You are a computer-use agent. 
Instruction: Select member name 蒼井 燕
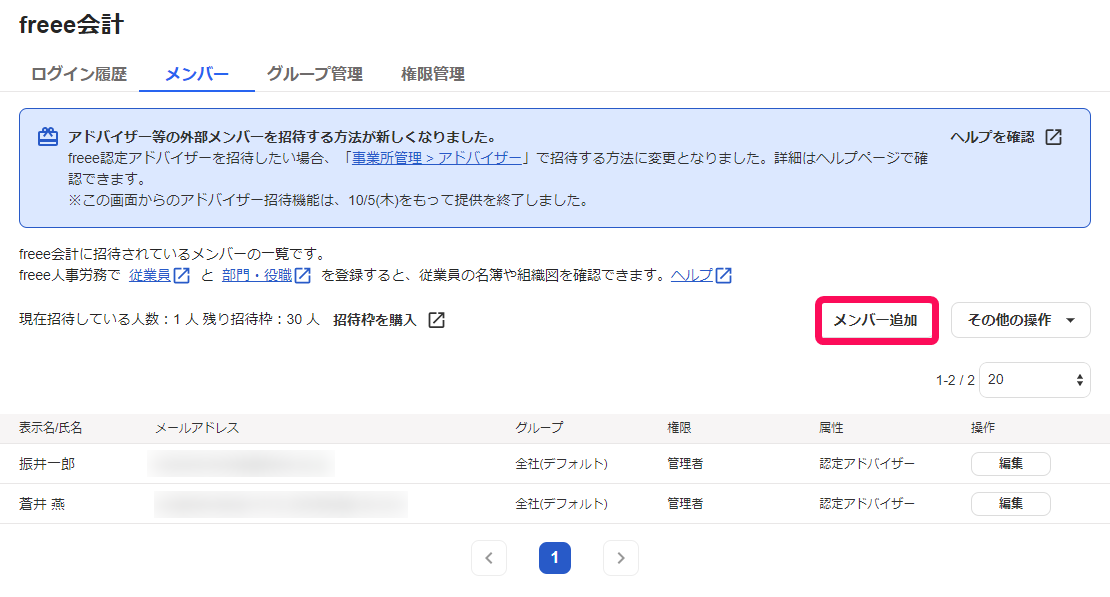point(42,504)
